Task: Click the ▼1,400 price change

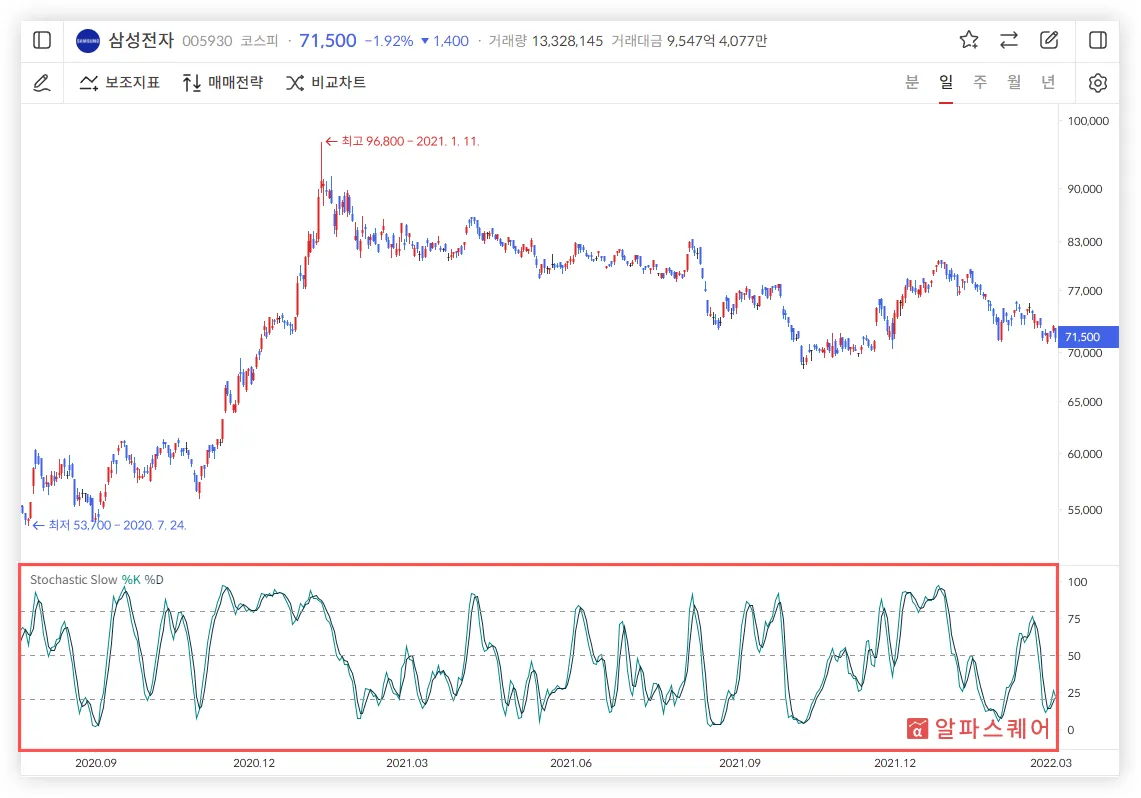Action: tap(445, 41)
